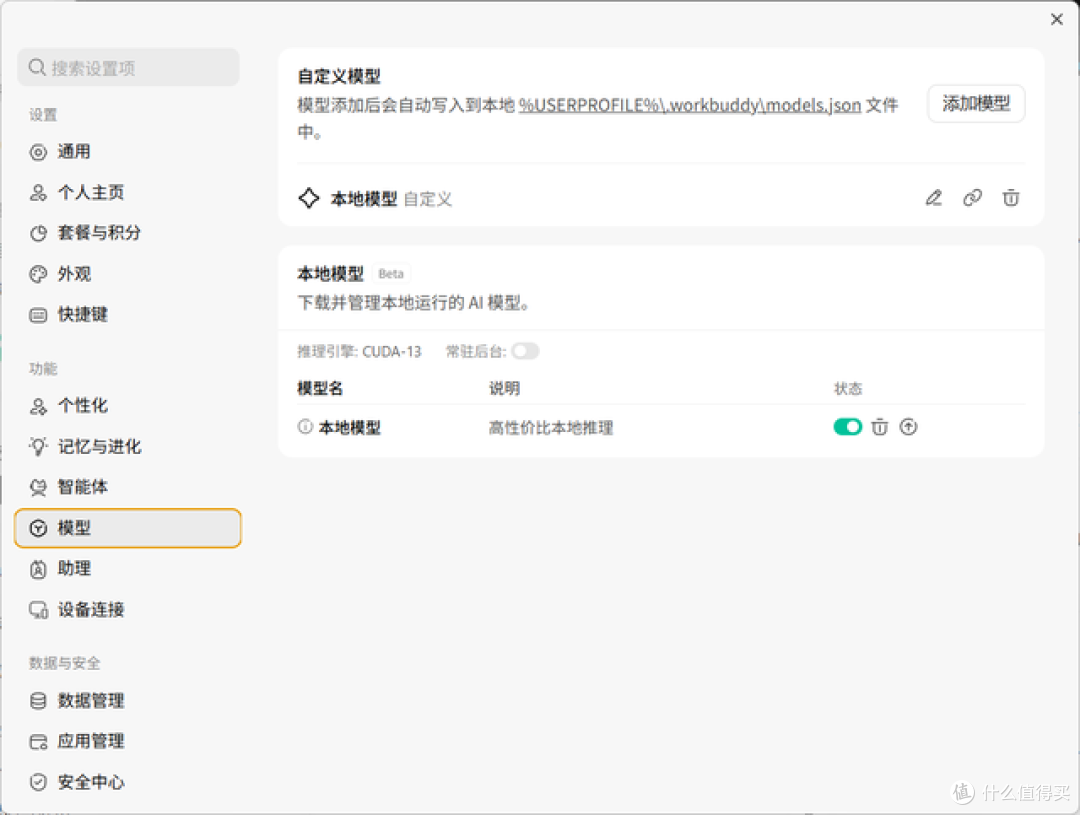Viewport: 1080px width, 815px height.
Task: Focus the 搜索设置项 search field
Action: pyautogui.click(x=128, y=67)
